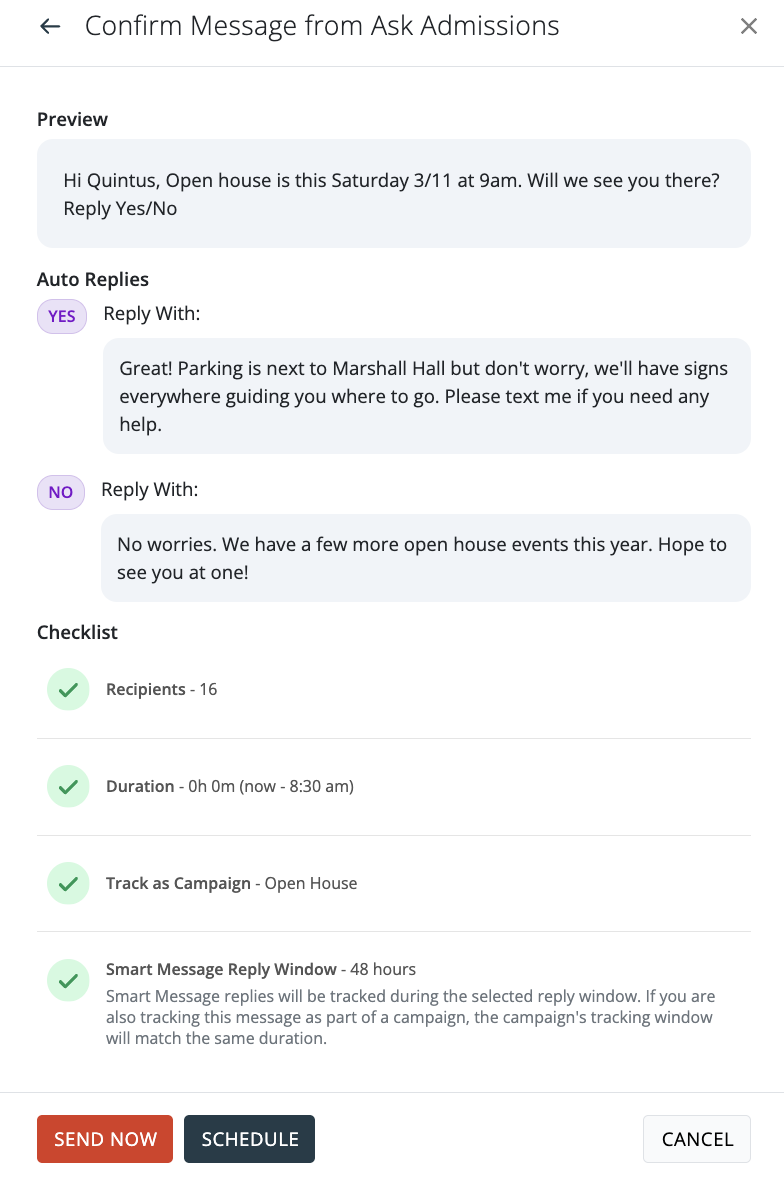
Task: Click the Recipients green checkmark icon
Action: point(68,690)
